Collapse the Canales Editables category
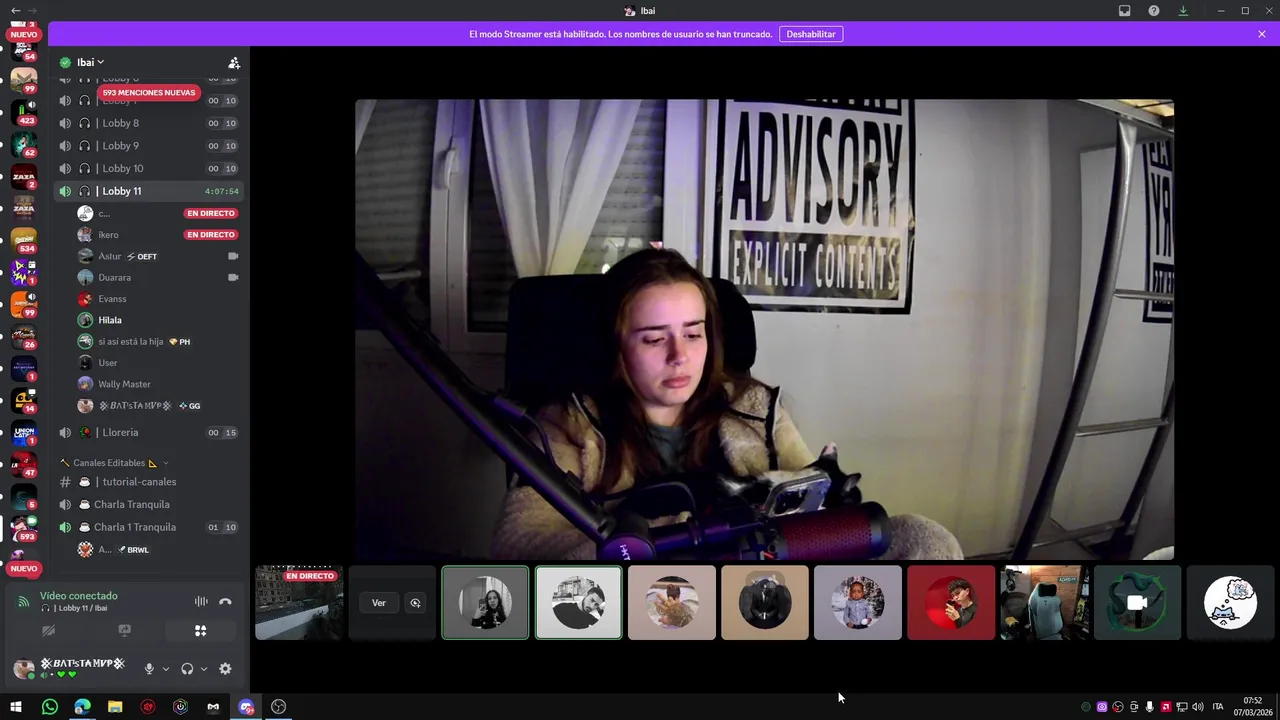1280x720 pixels. click(x=114, y=463)
